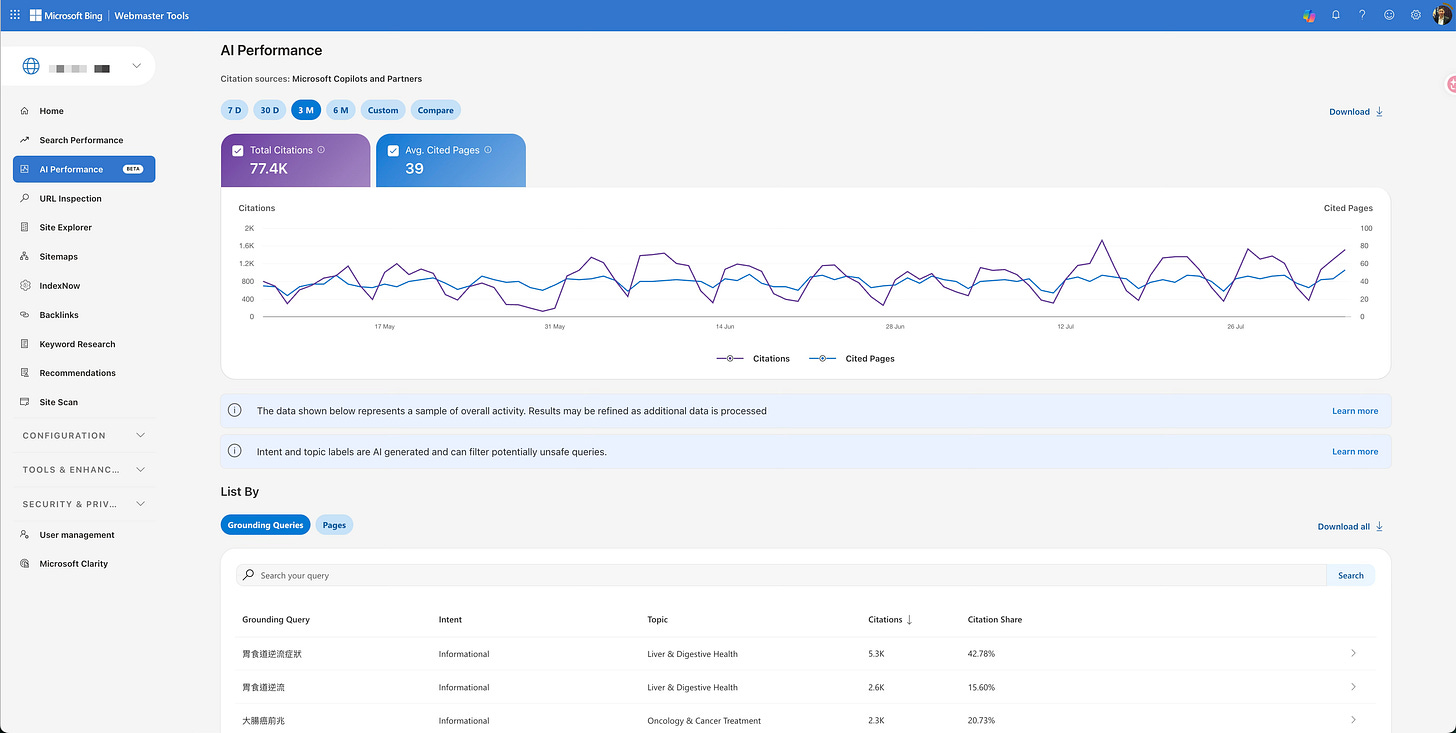1456x733 pixels.
Task: Open the Copilot icon in header
Action: pyautogui.click(x=1309, y=15)
